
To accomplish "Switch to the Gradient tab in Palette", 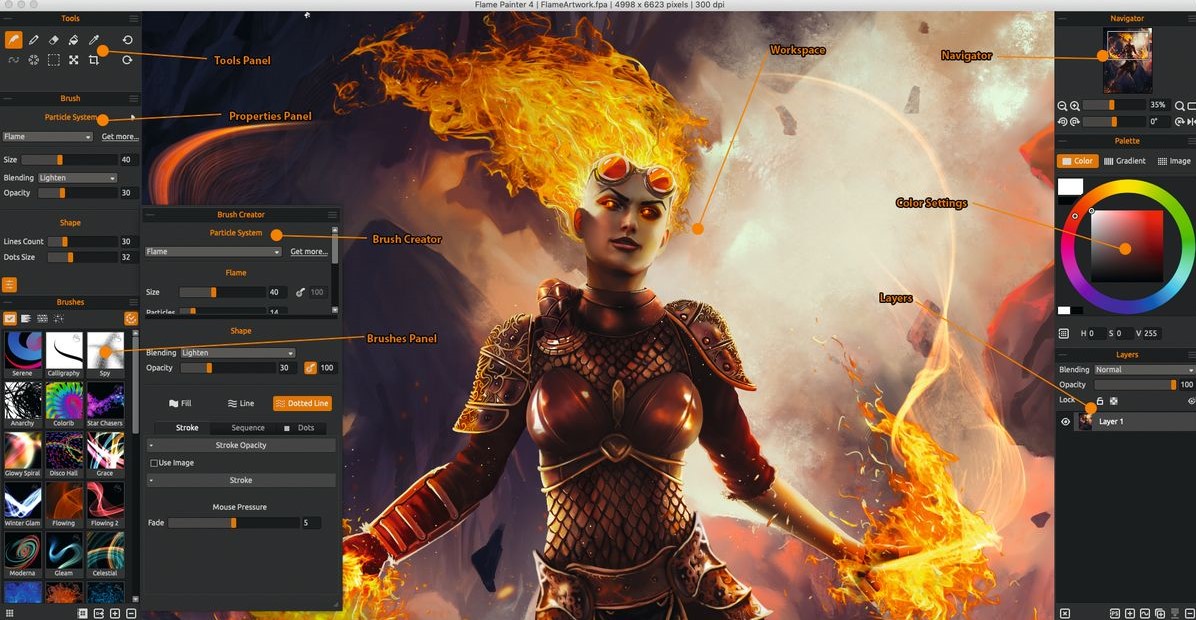I will pos(1126,160).
